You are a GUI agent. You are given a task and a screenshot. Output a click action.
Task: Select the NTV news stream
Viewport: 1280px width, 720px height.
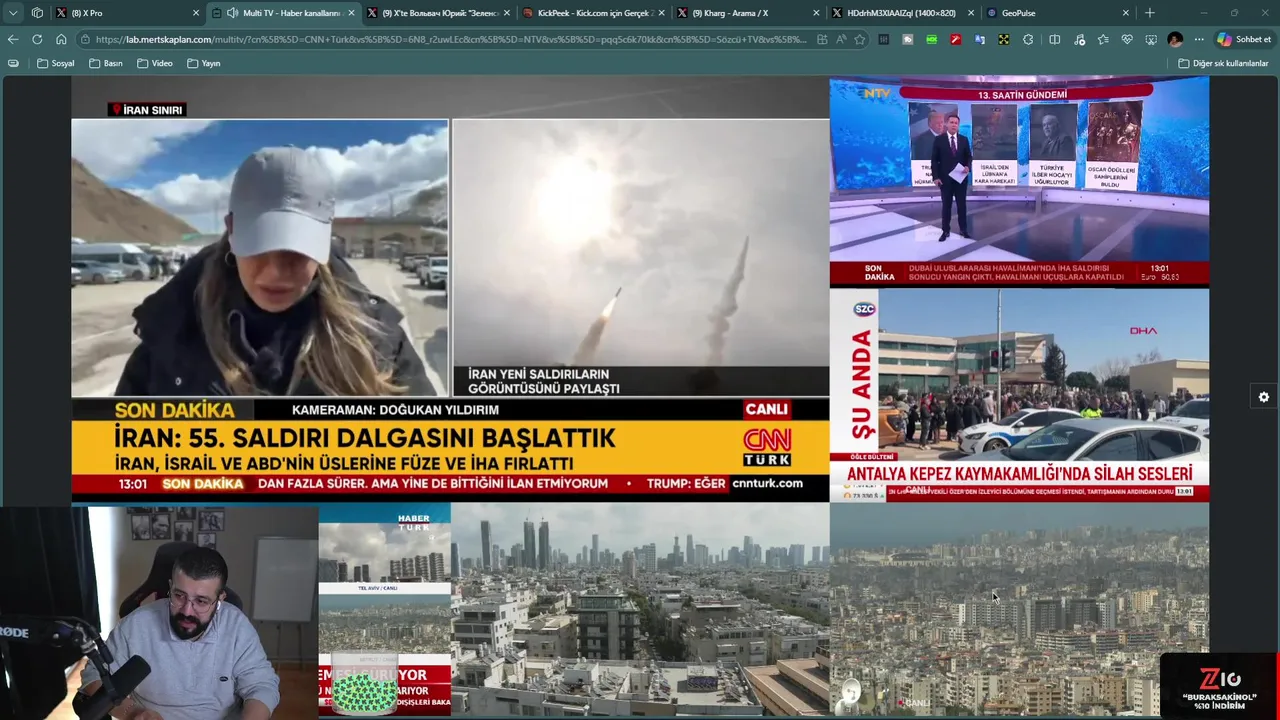[x=1019, y=181]
